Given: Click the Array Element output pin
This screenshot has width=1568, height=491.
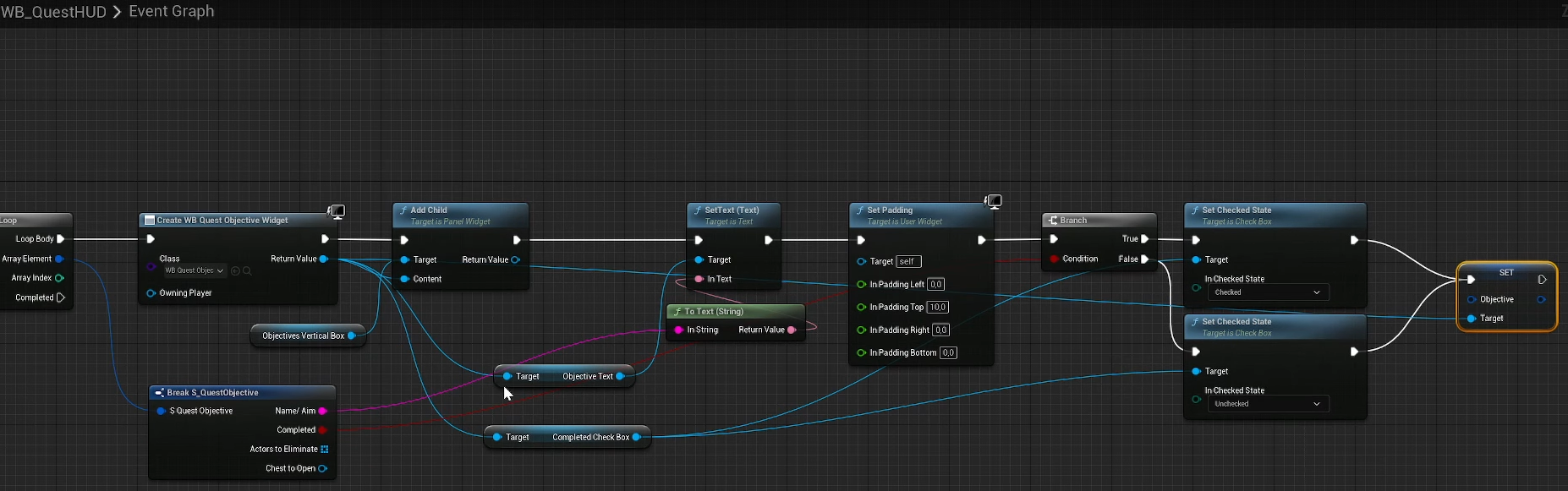Looking at the screenshot, I should click(x=59, y=259).
